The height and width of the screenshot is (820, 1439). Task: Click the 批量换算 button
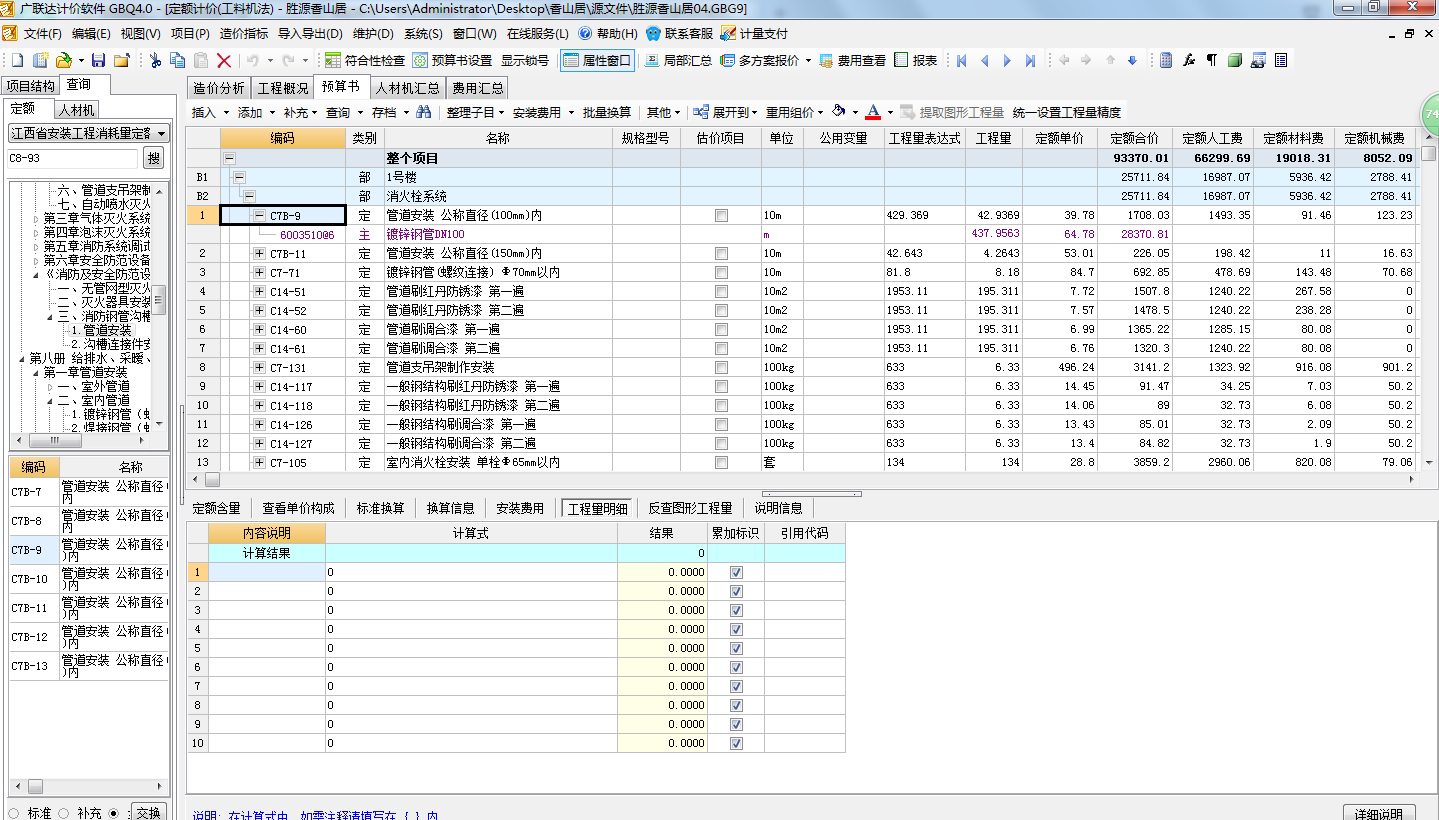(607, 112)
